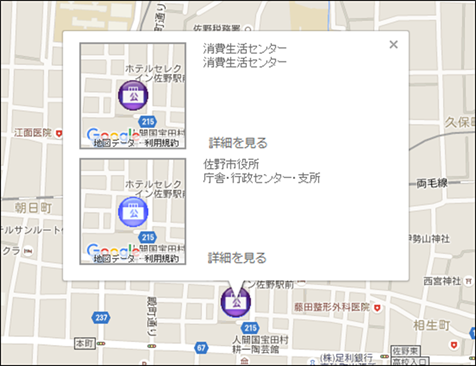Open details link for 佐野市役所

[x=237, y=258]
